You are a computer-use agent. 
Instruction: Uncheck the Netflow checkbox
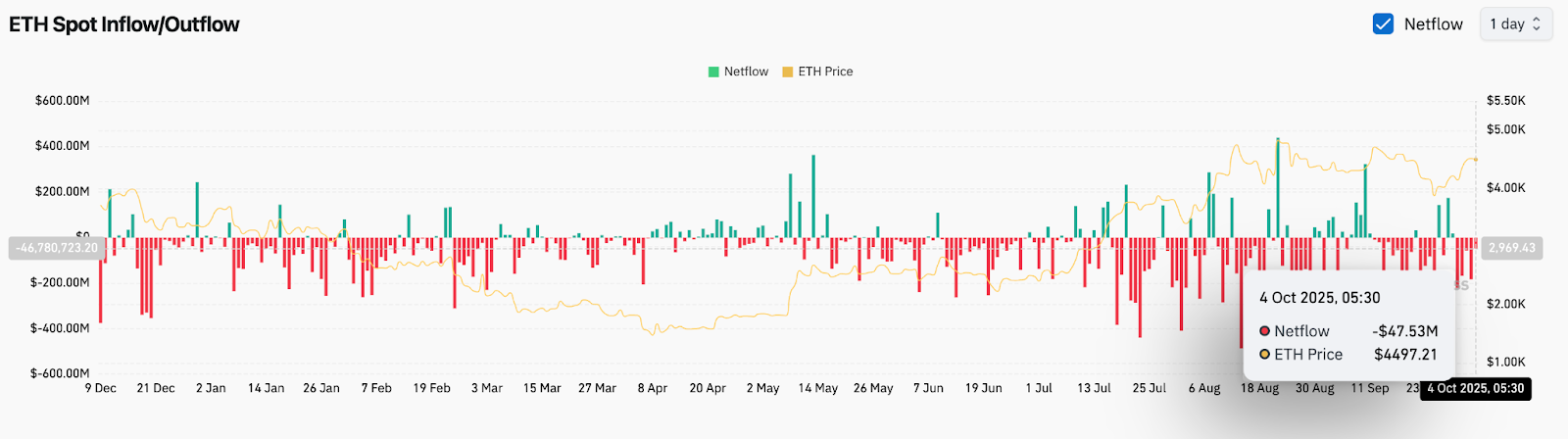coord(1383,24)
